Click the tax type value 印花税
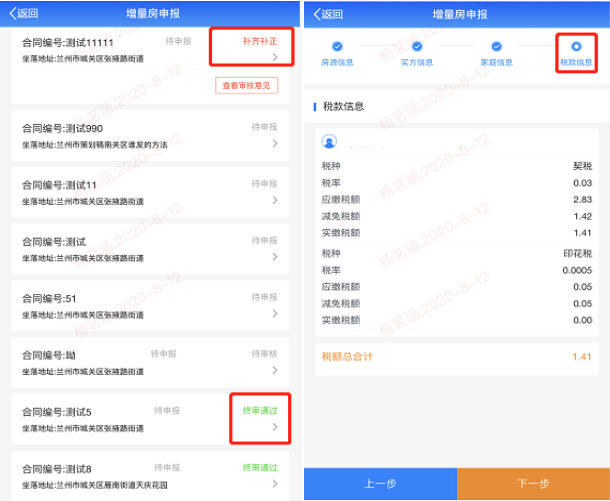Image resolution: width=610 pixels, height=501 pixels. [578, 254]
